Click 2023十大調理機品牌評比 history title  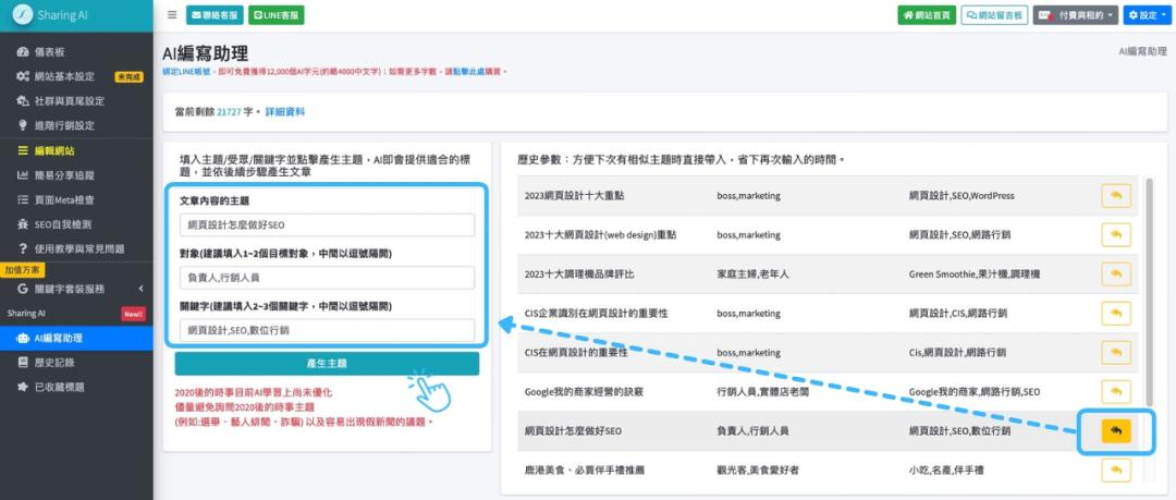click(x=579, y=274)
